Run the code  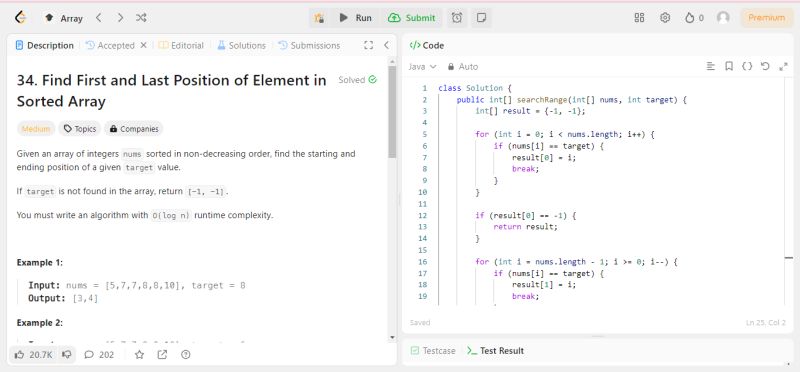[x=356, y=18]
